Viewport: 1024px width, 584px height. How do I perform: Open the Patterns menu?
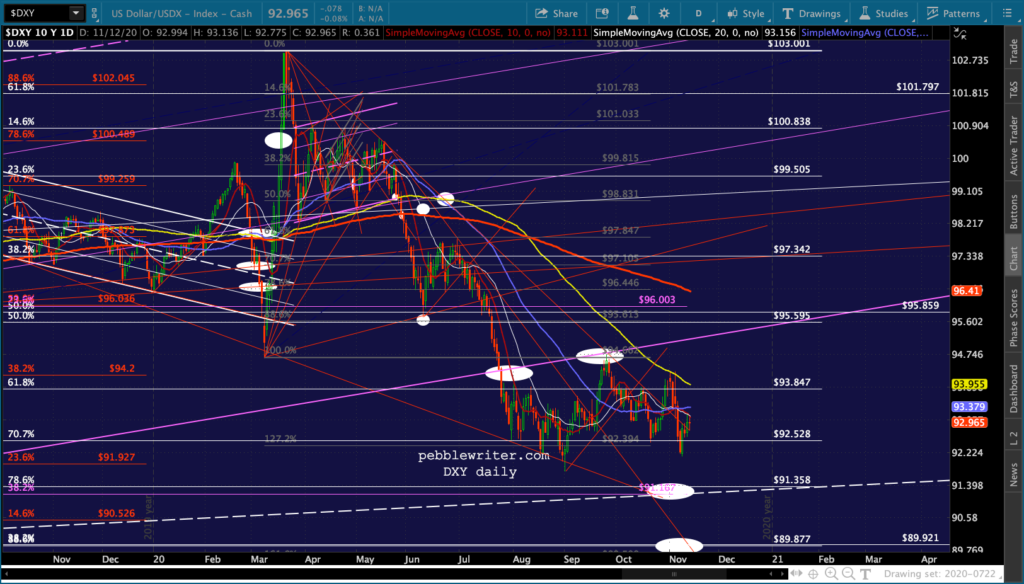pos(953,13)
